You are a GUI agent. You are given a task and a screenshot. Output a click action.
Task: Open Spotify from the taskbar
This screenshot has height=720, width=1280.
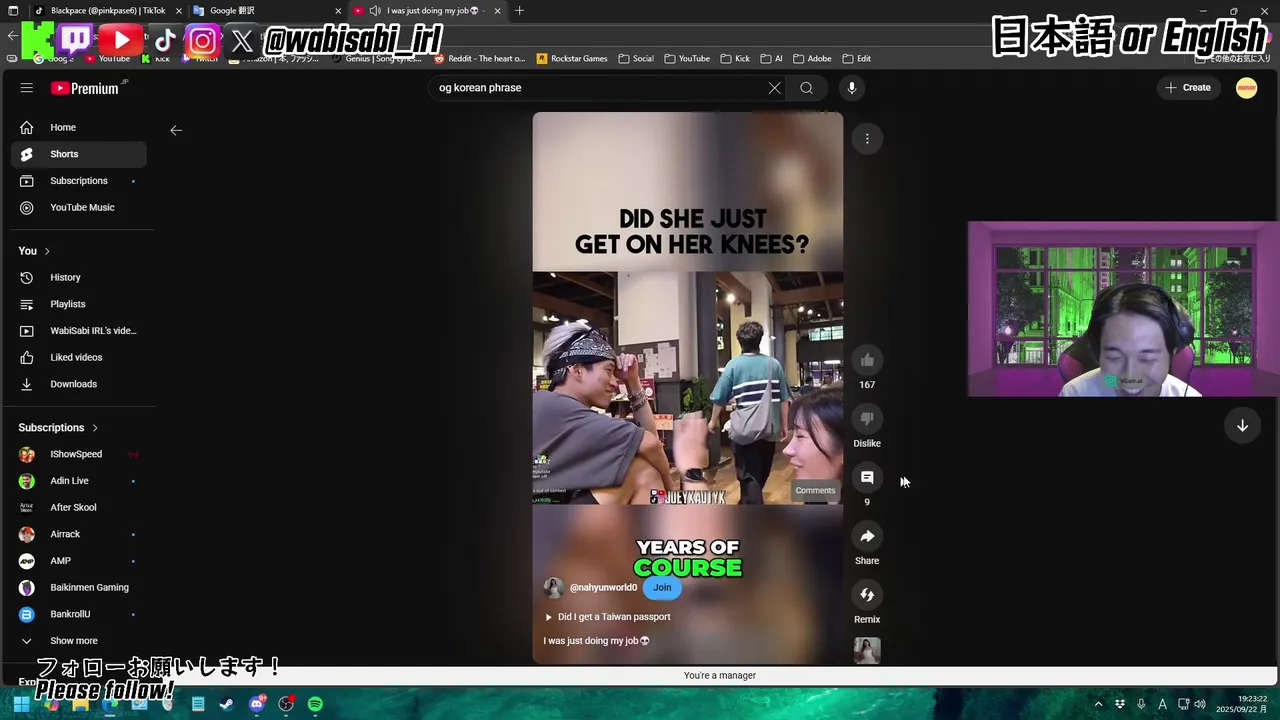[315, 704]
